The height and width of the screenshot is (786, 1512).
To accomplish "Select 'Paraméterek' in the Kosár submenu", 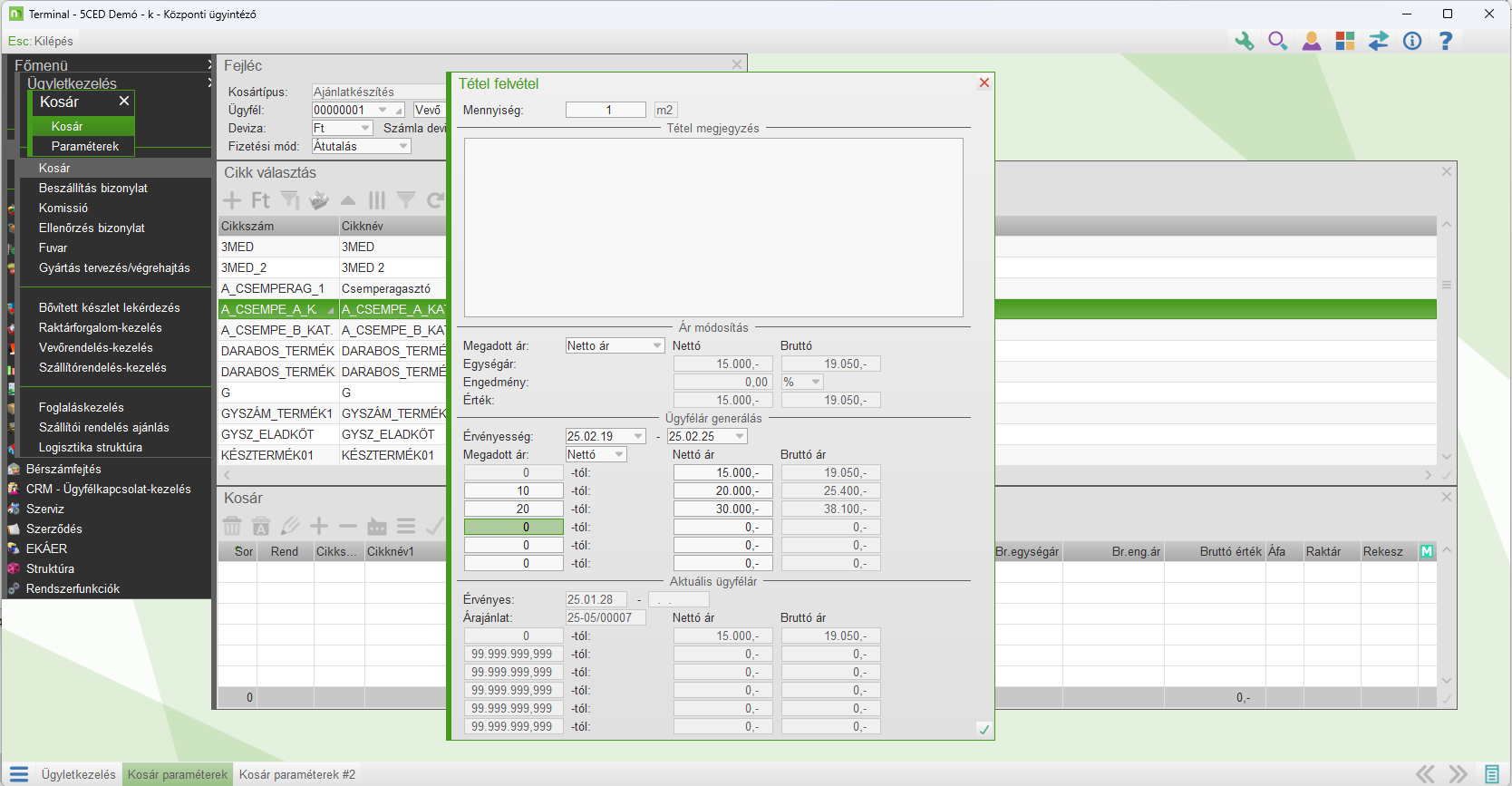I will 84,146.
